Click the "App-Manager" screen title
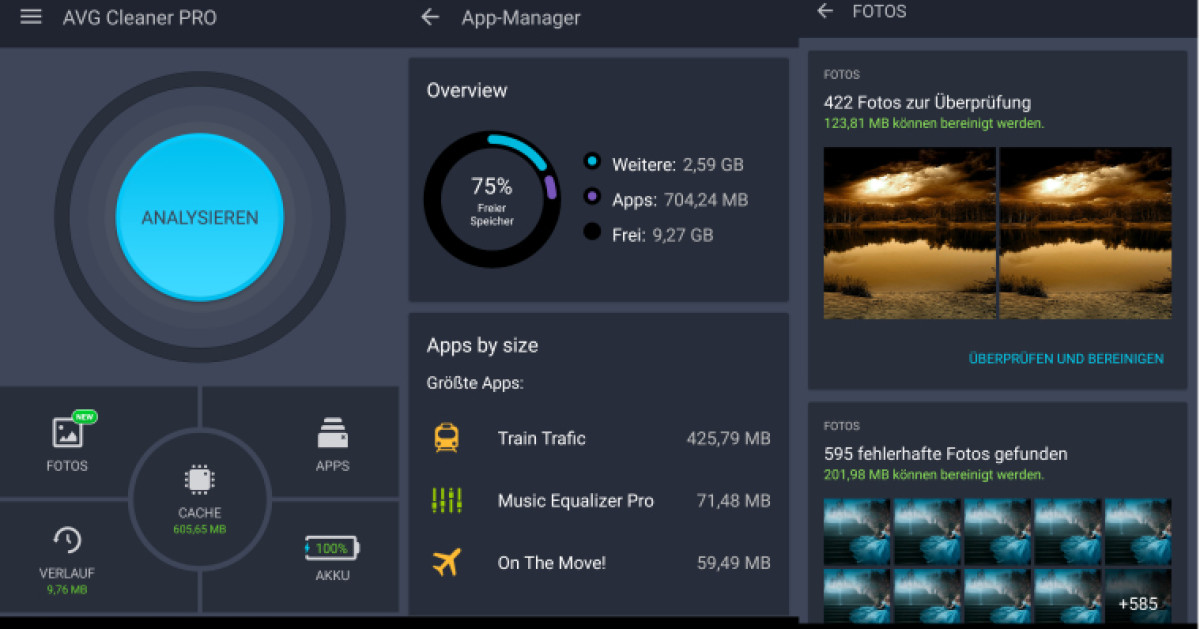Viewport: 1200px width, 629px height. pyautogui.click(x=521, y=18)
